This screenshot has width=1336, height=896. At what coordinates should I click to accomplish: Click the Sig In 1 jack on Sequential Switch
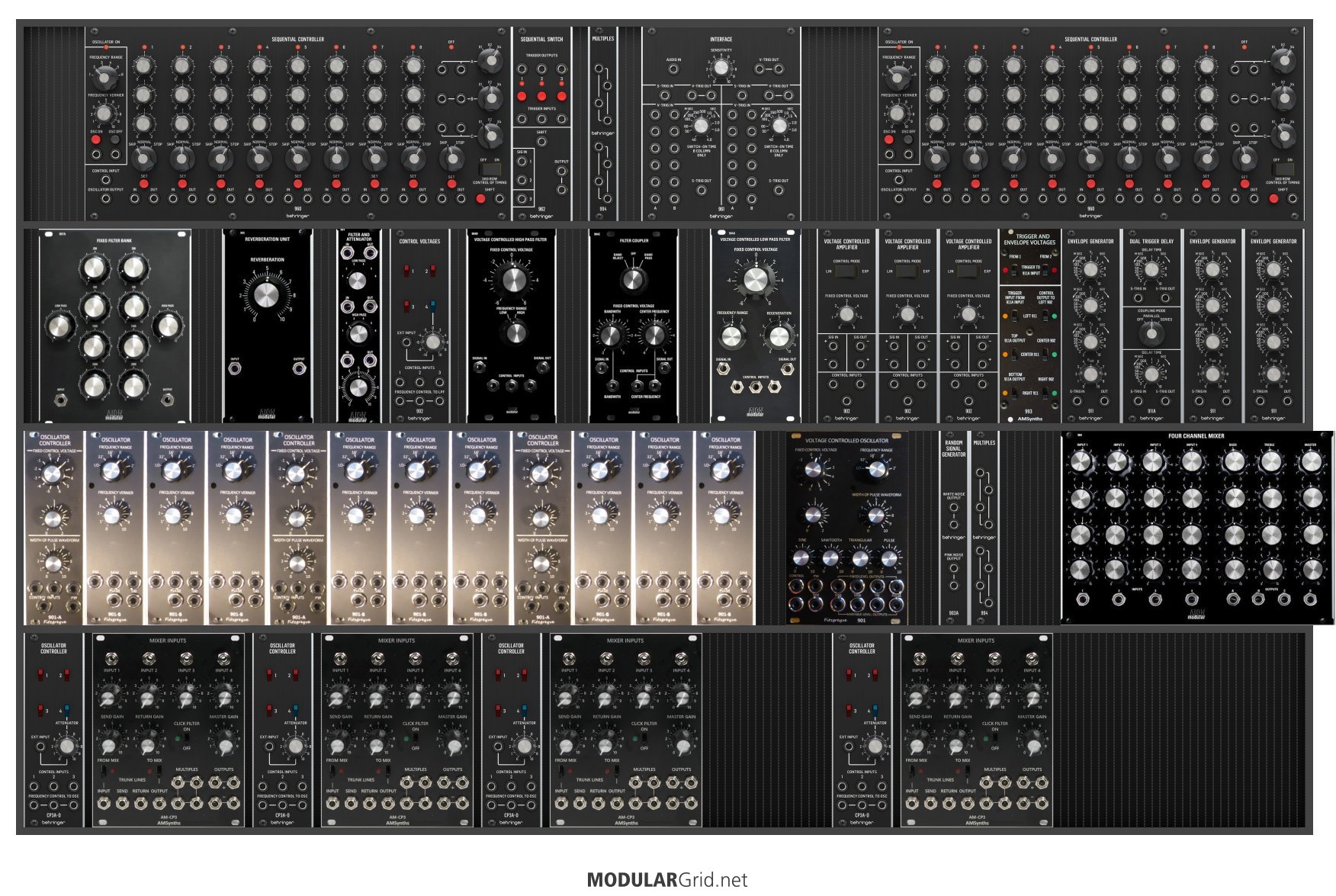tap(522, 162)
